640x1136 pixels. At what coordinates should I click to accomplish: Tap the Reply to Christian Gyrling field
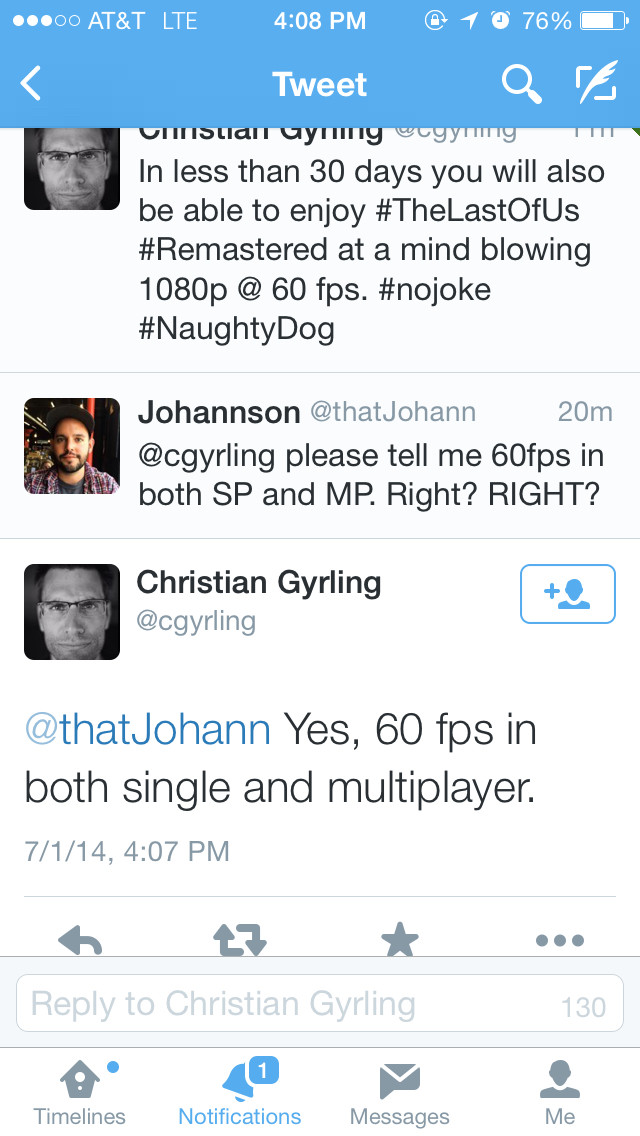[x=320, y=1003]
